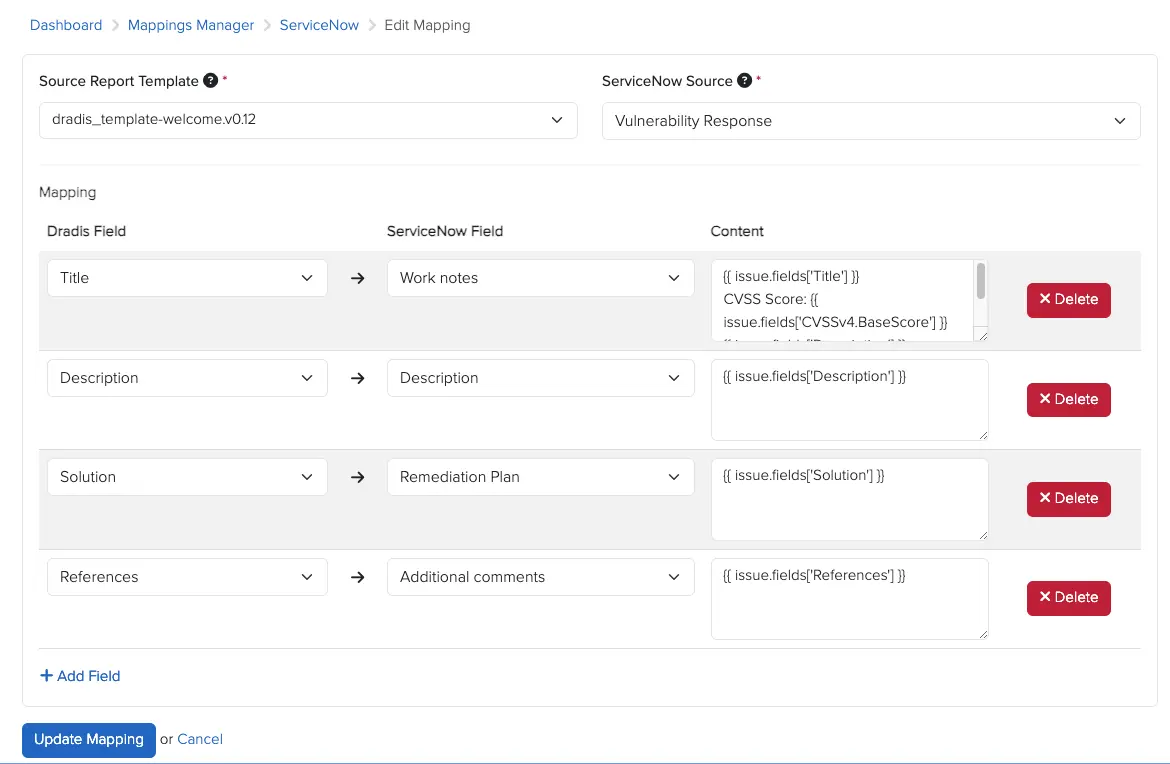Open Source Report Template dropdown
Viewport: 1170px width, 764px height.
click(x=308, y=120)
